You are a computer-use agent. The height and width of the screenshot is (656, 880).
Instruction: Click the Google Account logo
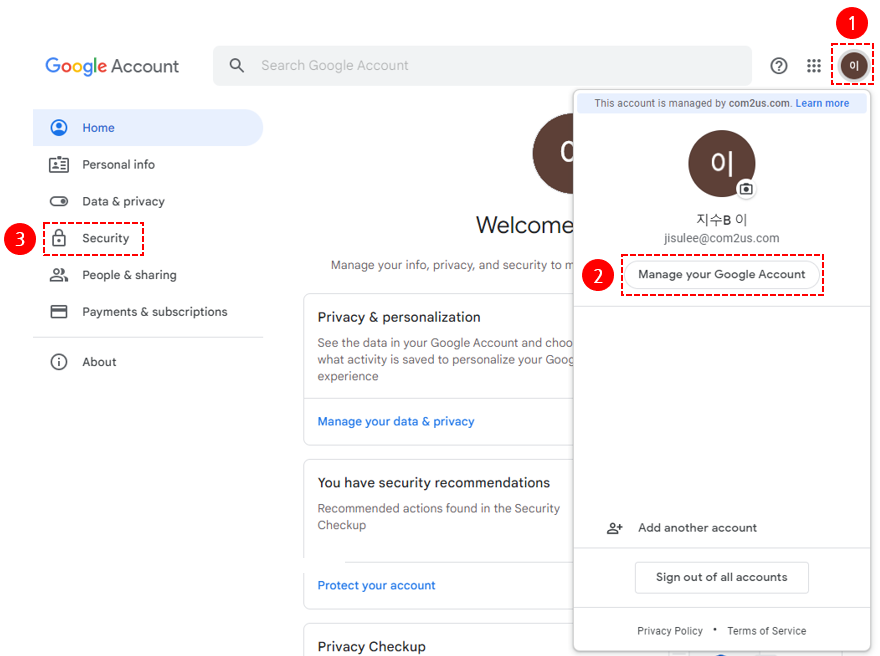112,66
